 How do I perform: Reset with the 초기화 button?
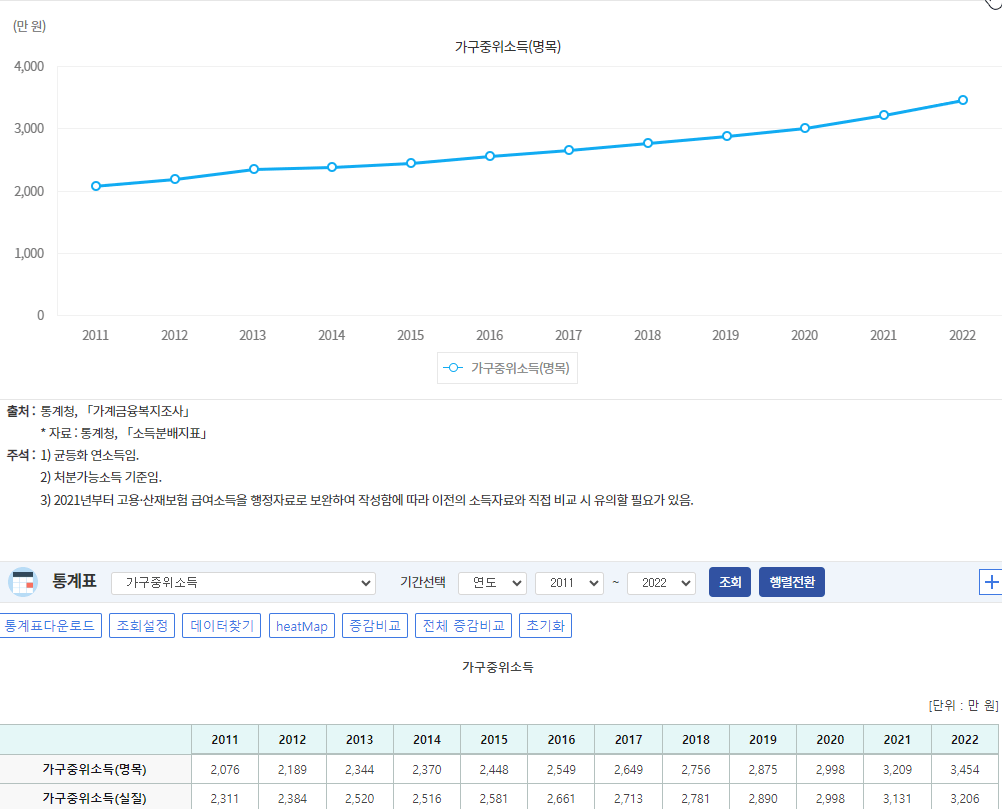(545, 626)
